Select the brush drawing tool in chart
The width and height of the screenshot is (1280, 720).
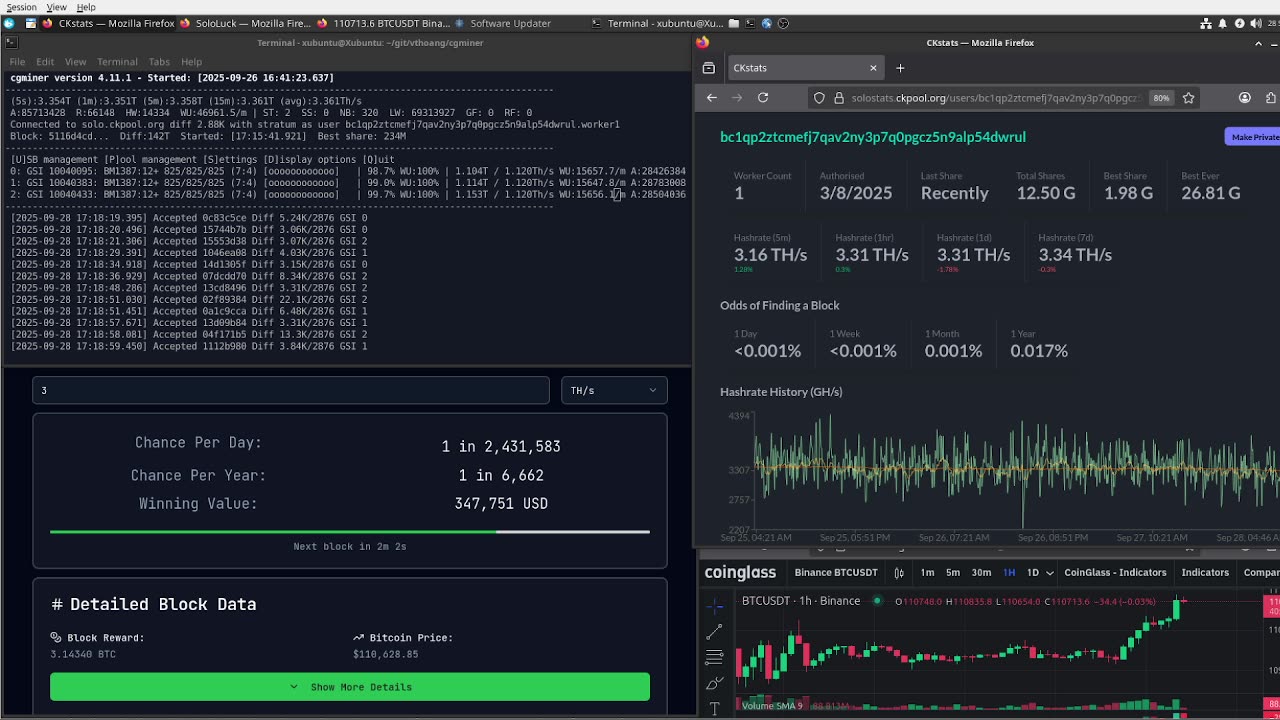(x=714, y=683)
